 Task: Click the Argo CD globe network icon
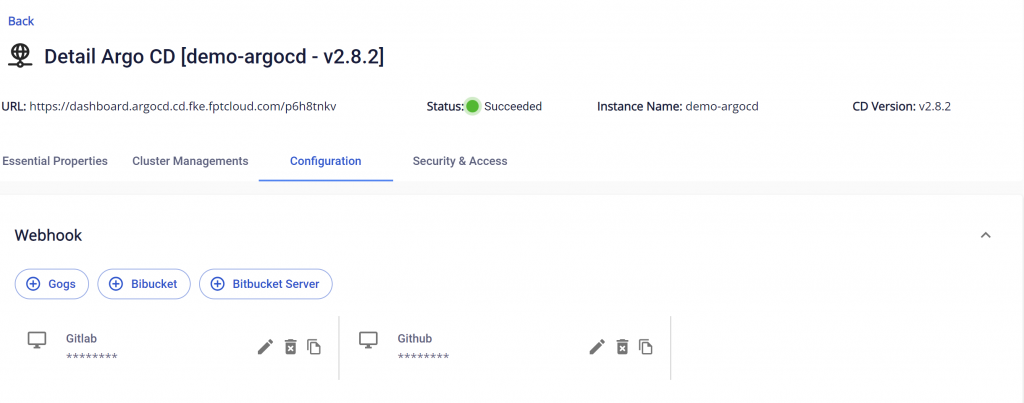pos(20,56)
